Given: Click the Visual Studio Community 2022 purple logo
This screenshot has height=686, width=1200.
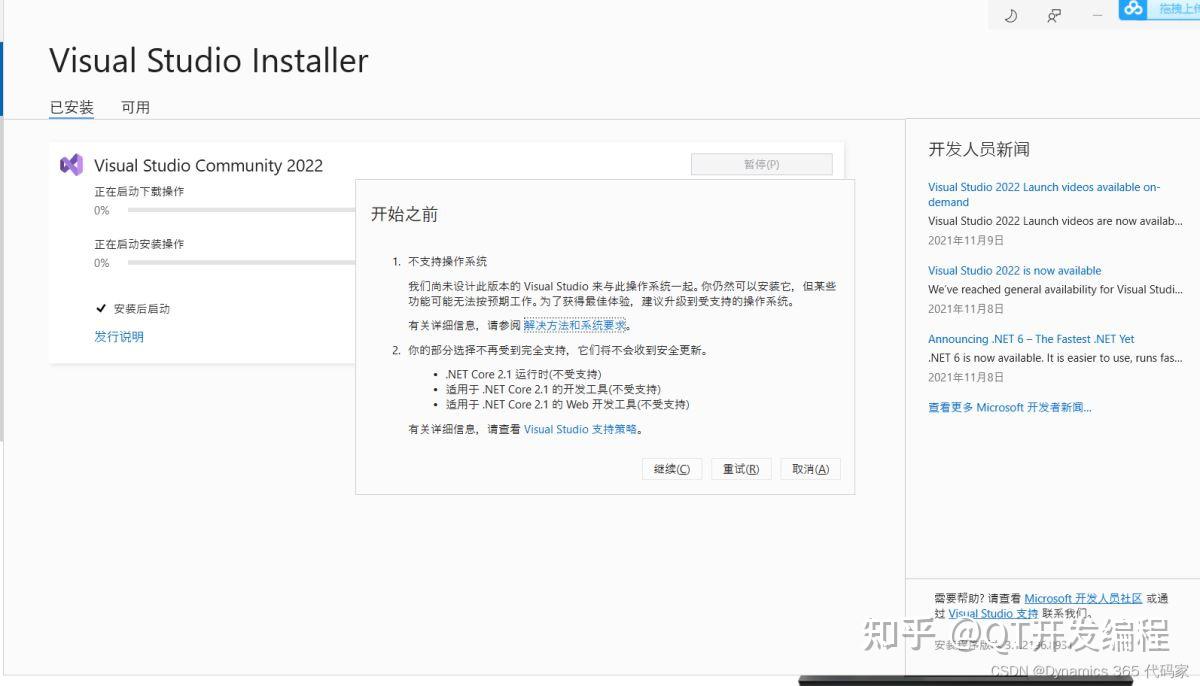Looking at the screenshot, I should point(70,164).
